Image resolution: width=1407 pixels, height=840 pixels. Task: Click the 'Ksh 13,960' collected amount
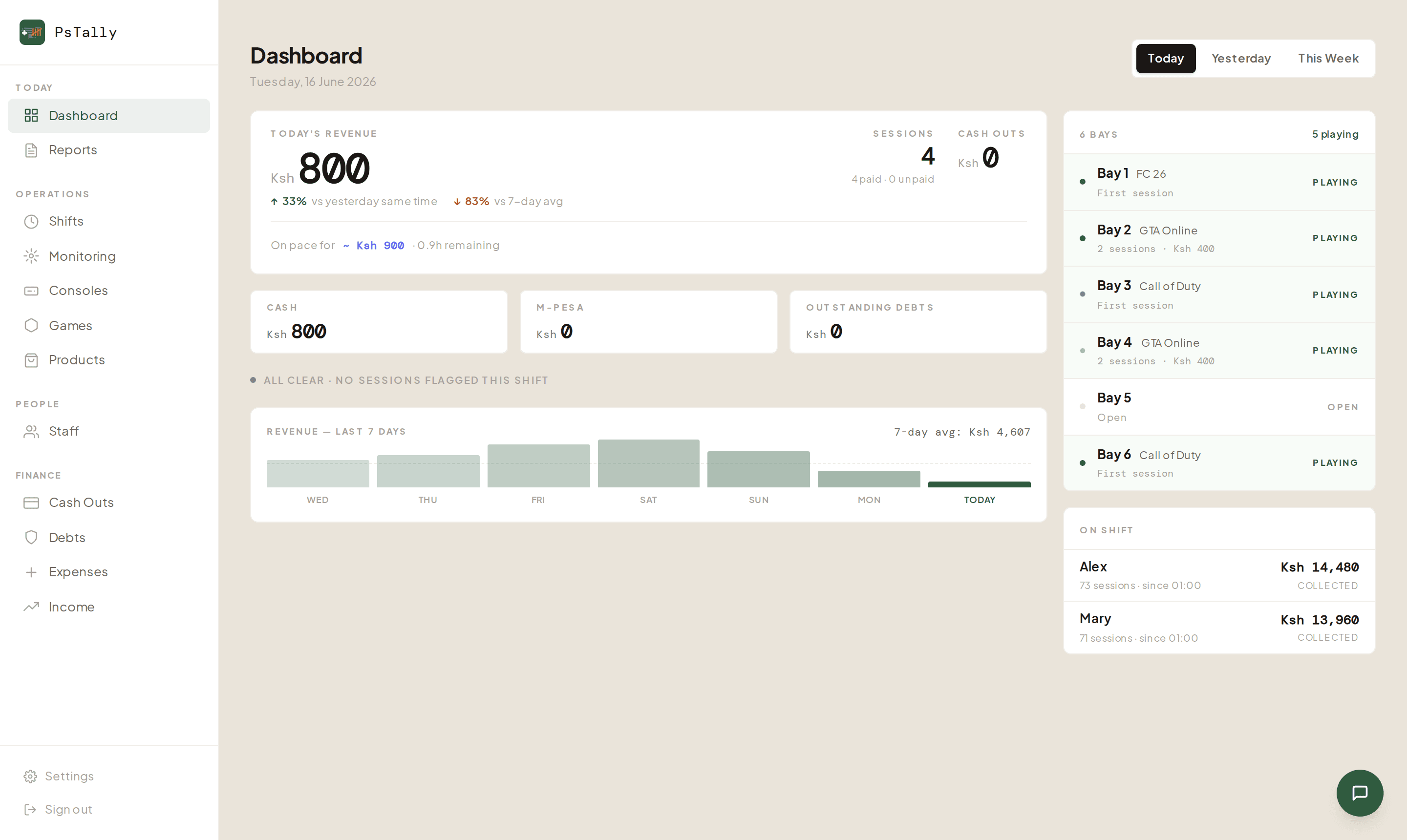coord(1319,620)
